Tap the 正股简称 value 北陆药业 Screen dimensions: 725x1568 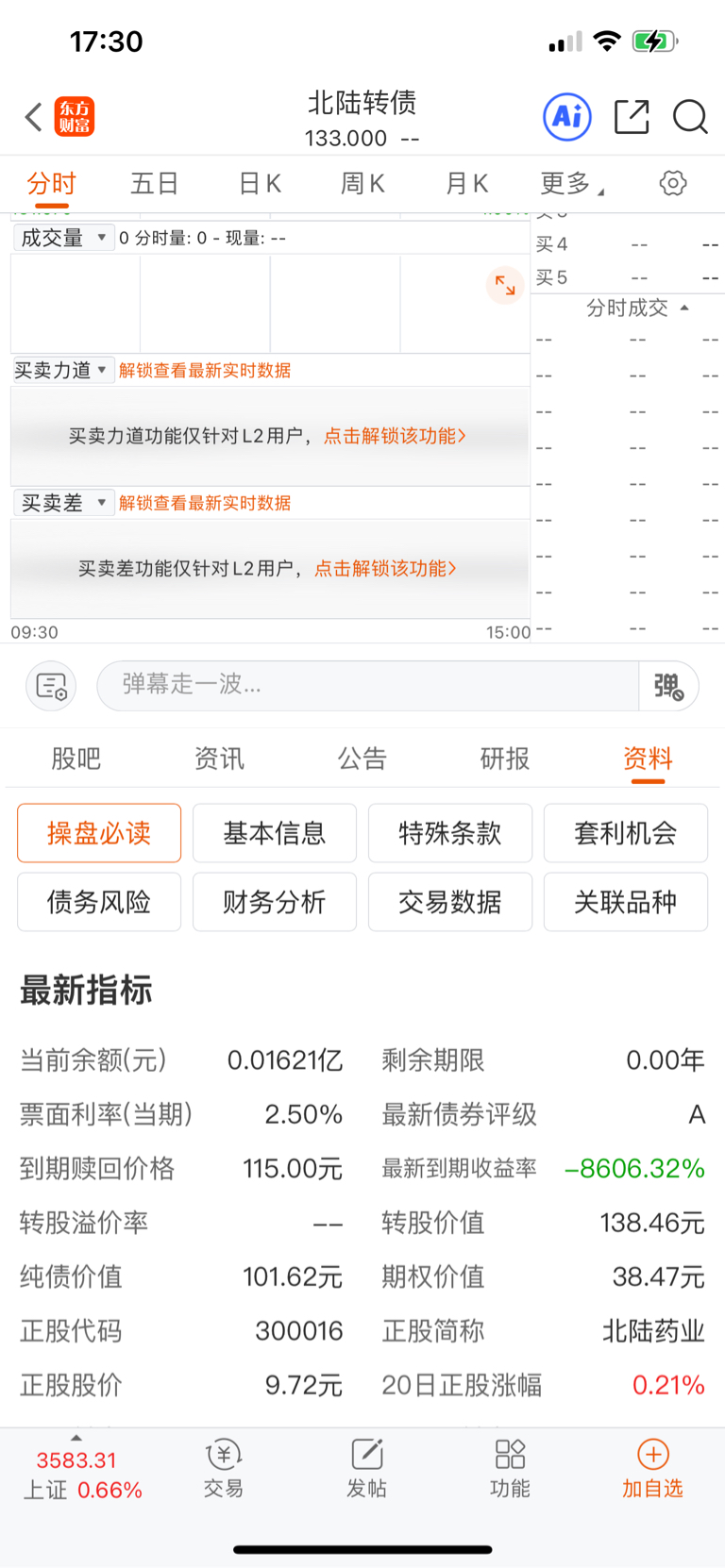[653, 1331]
